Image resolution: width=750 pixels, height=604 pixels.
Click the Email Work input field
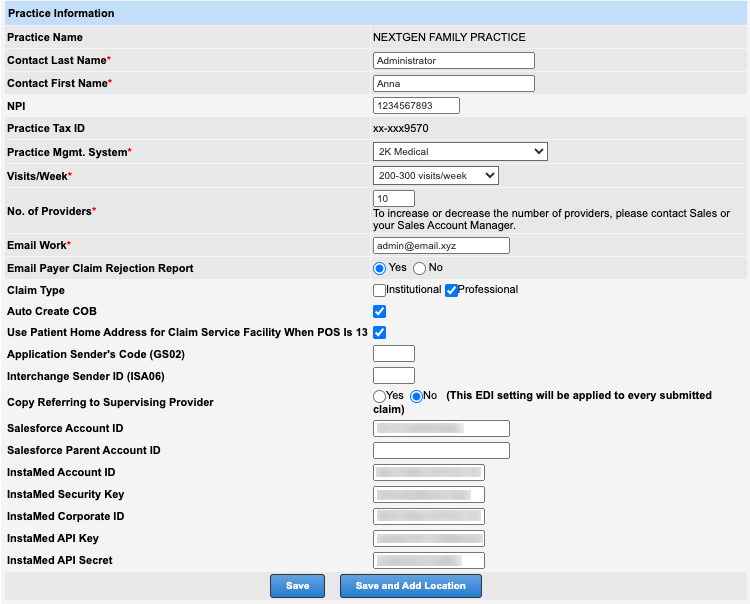[x=441, y=246]
